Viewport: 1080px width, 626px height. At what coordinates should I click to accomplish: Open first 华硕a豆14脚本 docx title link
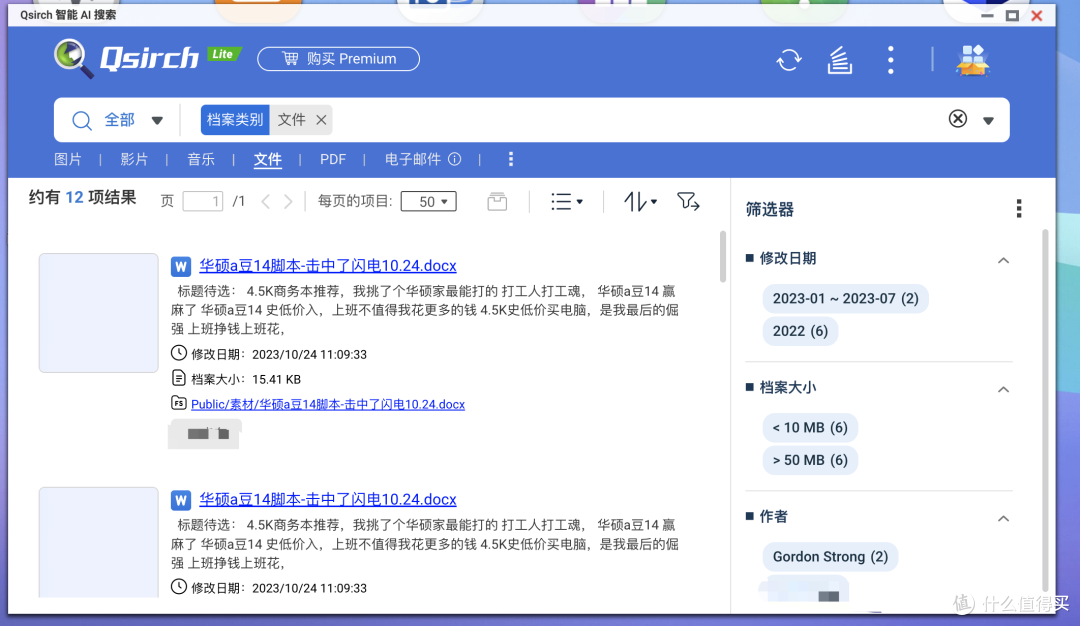coord(327,265)
